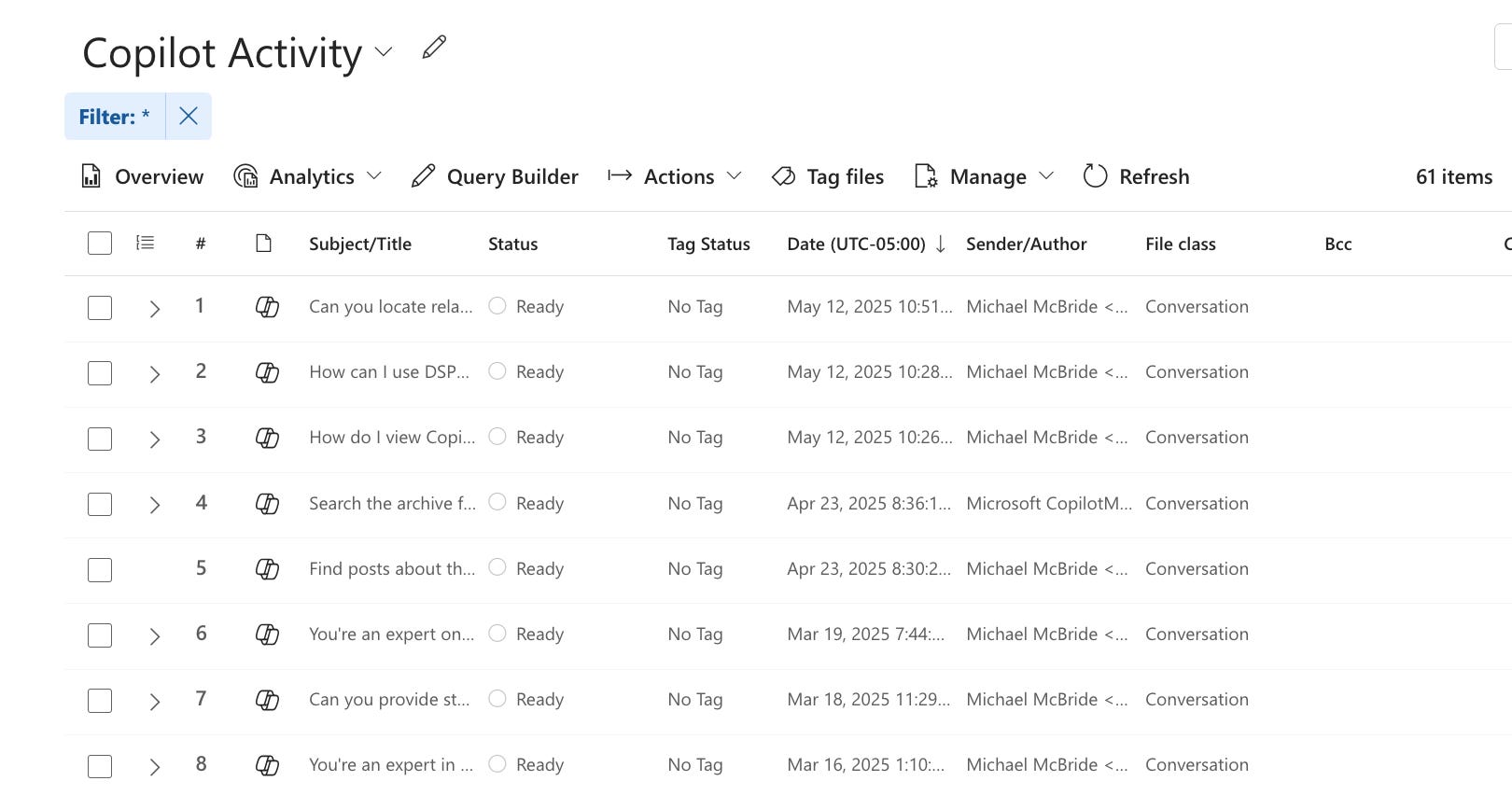Click the group/list view icon in the header

point(146,243)
